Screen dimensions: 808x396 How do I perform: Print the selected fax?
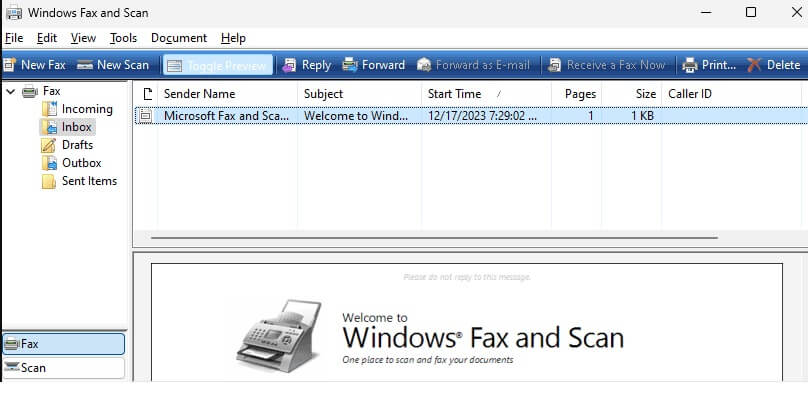(x=709, y=65)
